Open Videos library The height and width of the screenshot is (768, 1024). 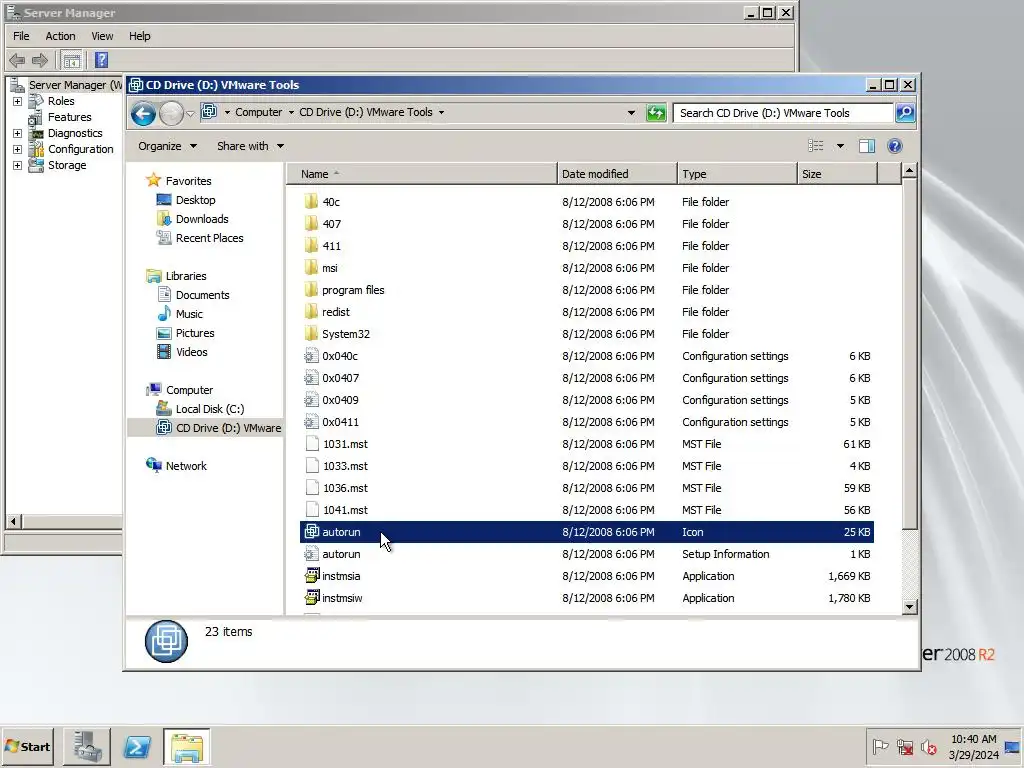click(191, 351)
